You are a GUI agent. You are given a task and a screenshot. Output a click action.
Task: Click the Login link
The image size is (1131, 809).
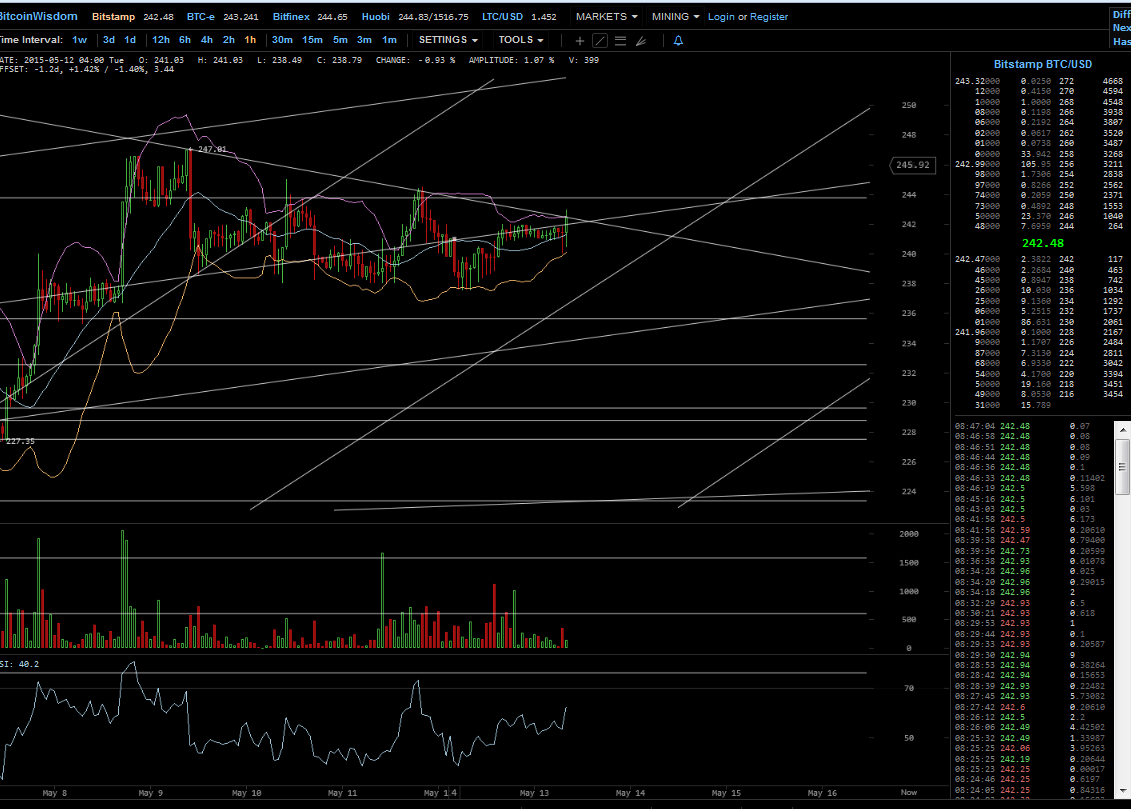[x=721, y=17]
